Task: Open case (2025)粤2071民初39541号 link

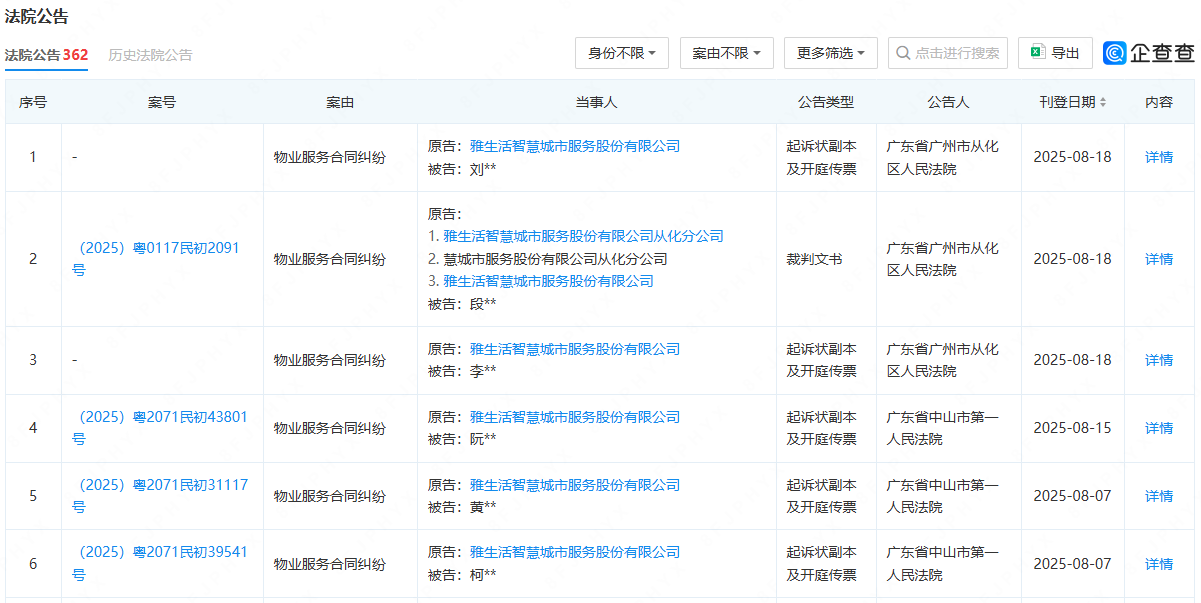Action: click(x=162, y=552)
